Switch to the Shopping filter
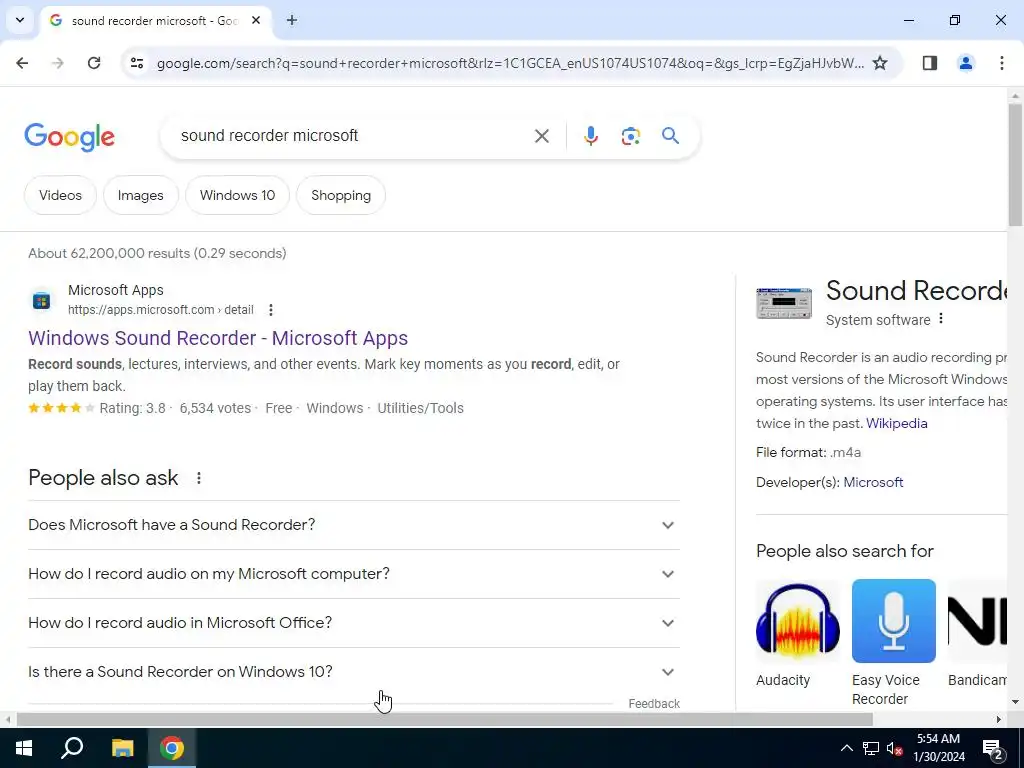1024x768 pixels. click(x=341, y=195)
